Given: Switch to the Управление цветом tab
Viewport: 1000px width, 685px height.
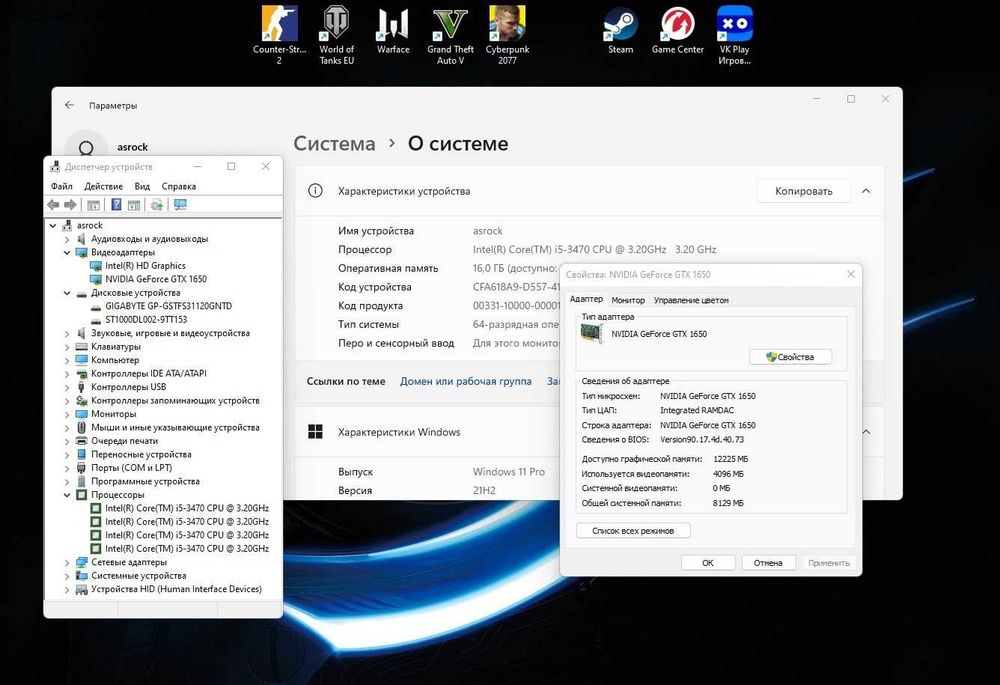Looking at the screenshot, I should [x=691, y=300].
